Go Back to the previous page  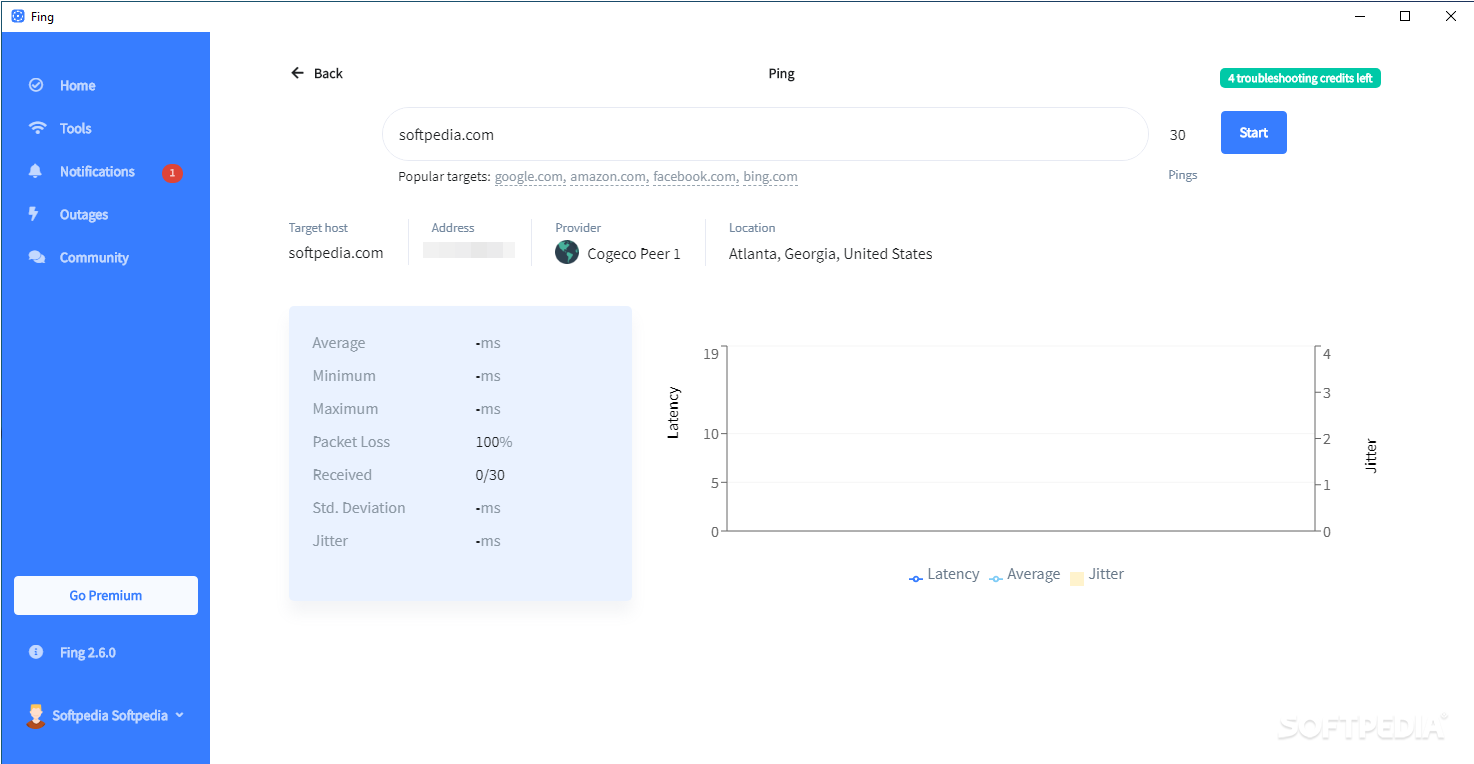[317, 73]
